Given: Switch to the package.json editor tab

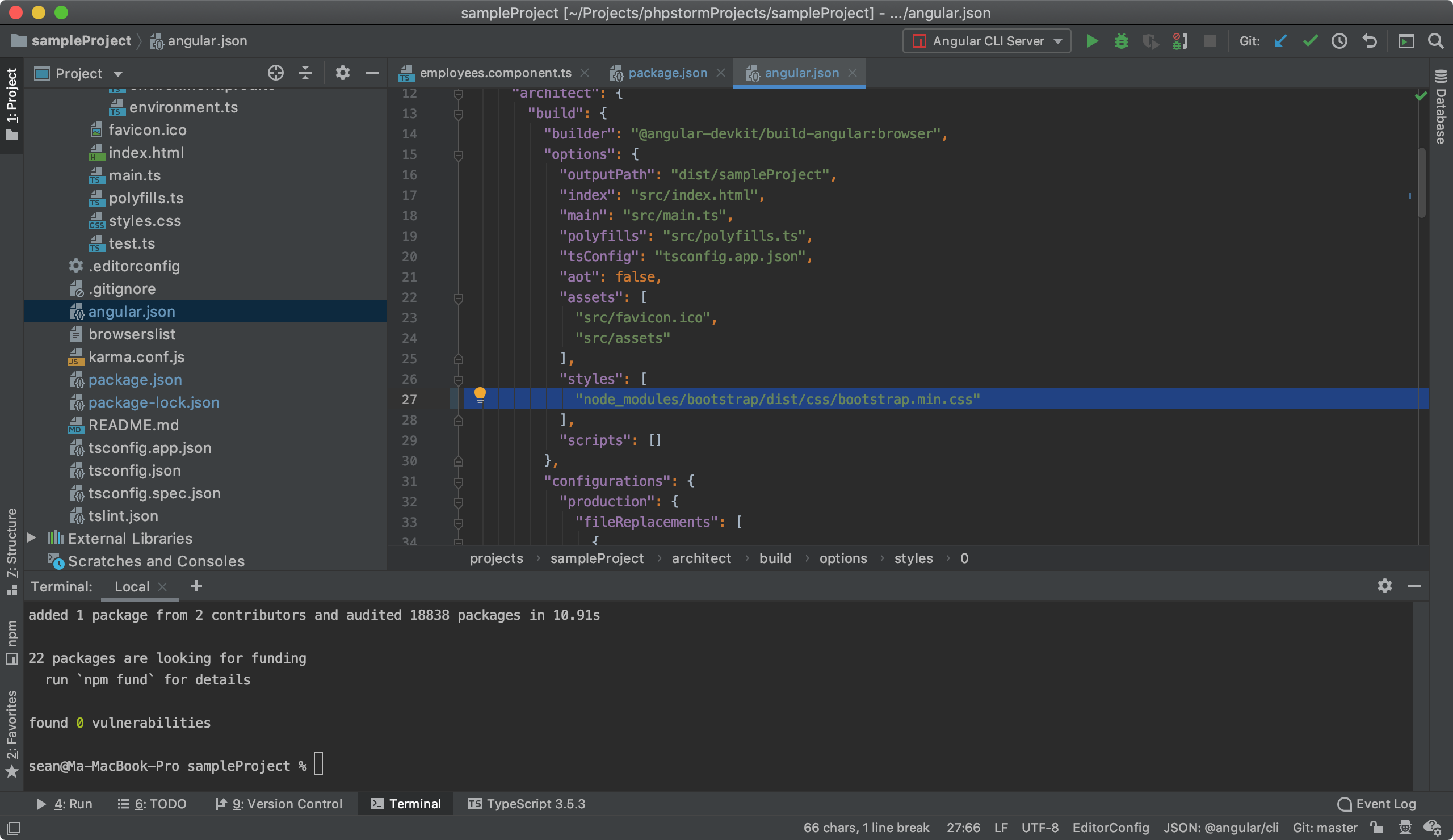Looking at the screenshot, I should click(x=667, y=73).
